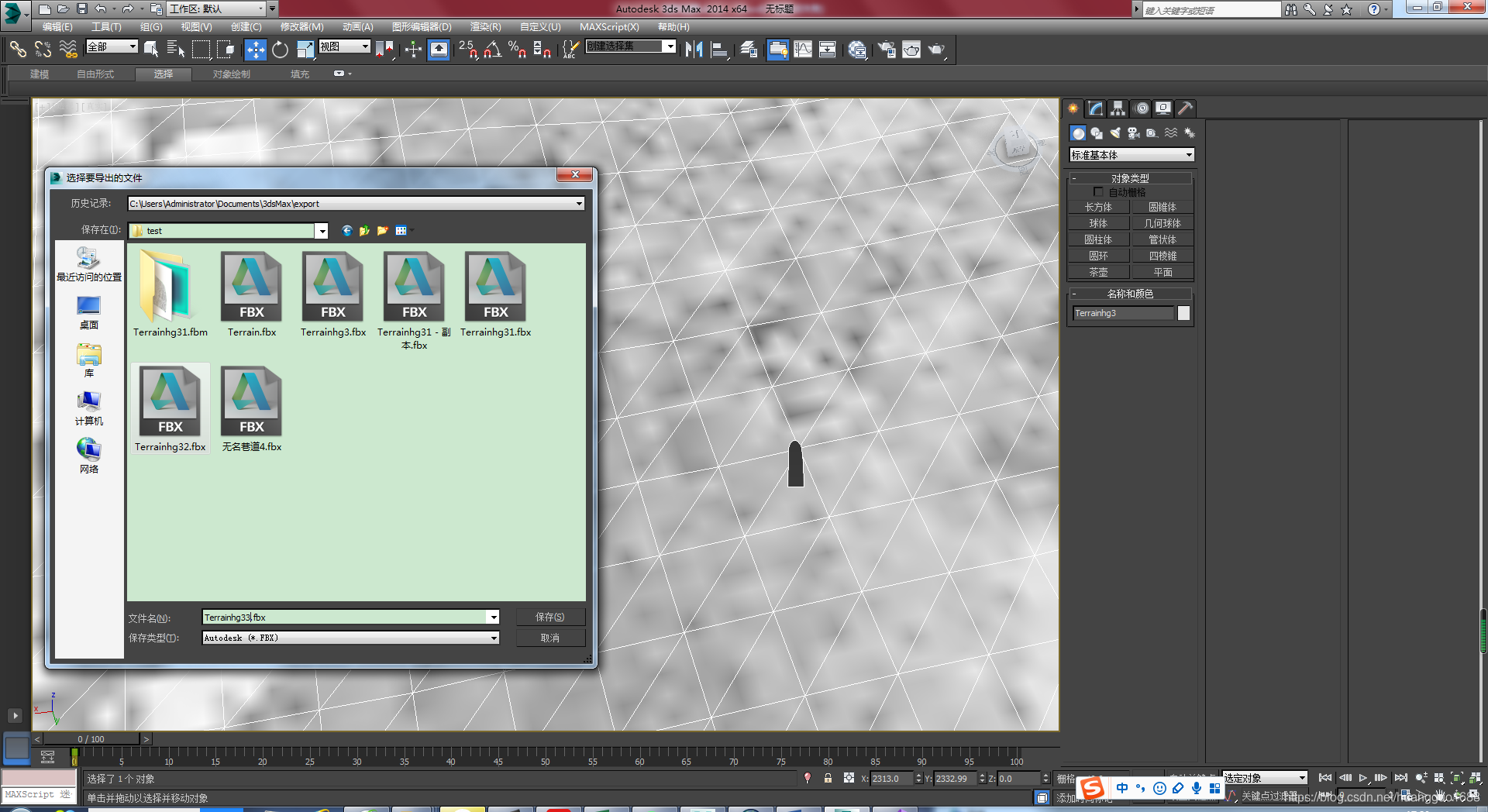Click the 取消 button in export dialog
This screenshot has width=1488, height=812.
(549, 638)
